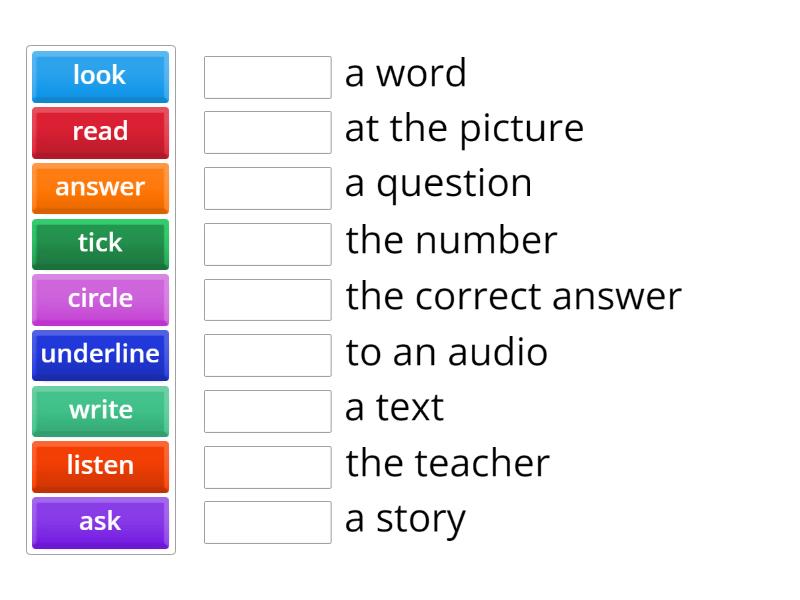This screenshot has height=600, width=800.
Task: Pick the orange 'answer' tile
Action: [x=100, y=188]
